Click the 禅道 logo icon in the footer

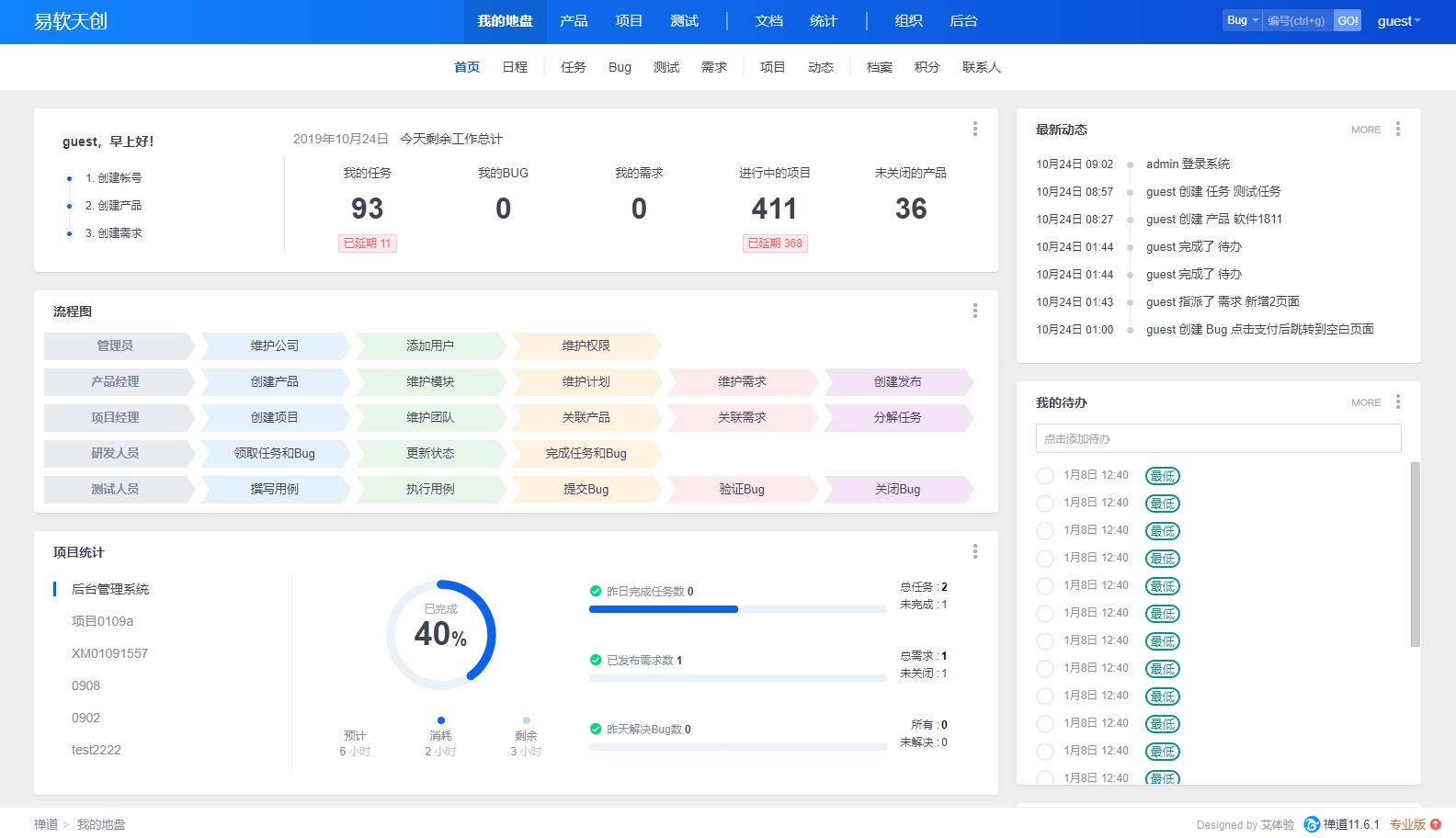(1312, 824)
